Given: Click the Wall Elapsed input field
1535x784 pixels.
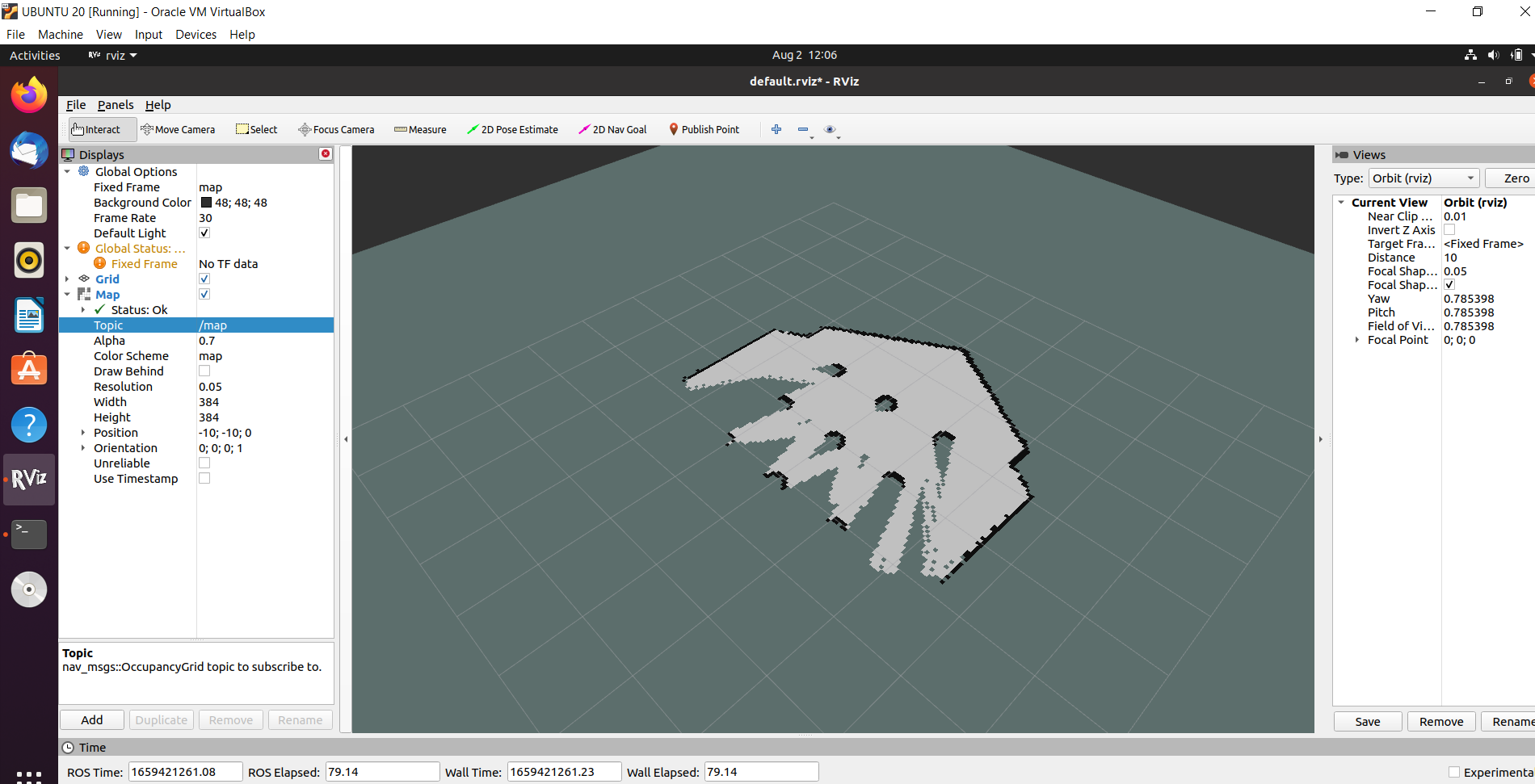Looking at the screenshot, I should click(x=761, y=772).
